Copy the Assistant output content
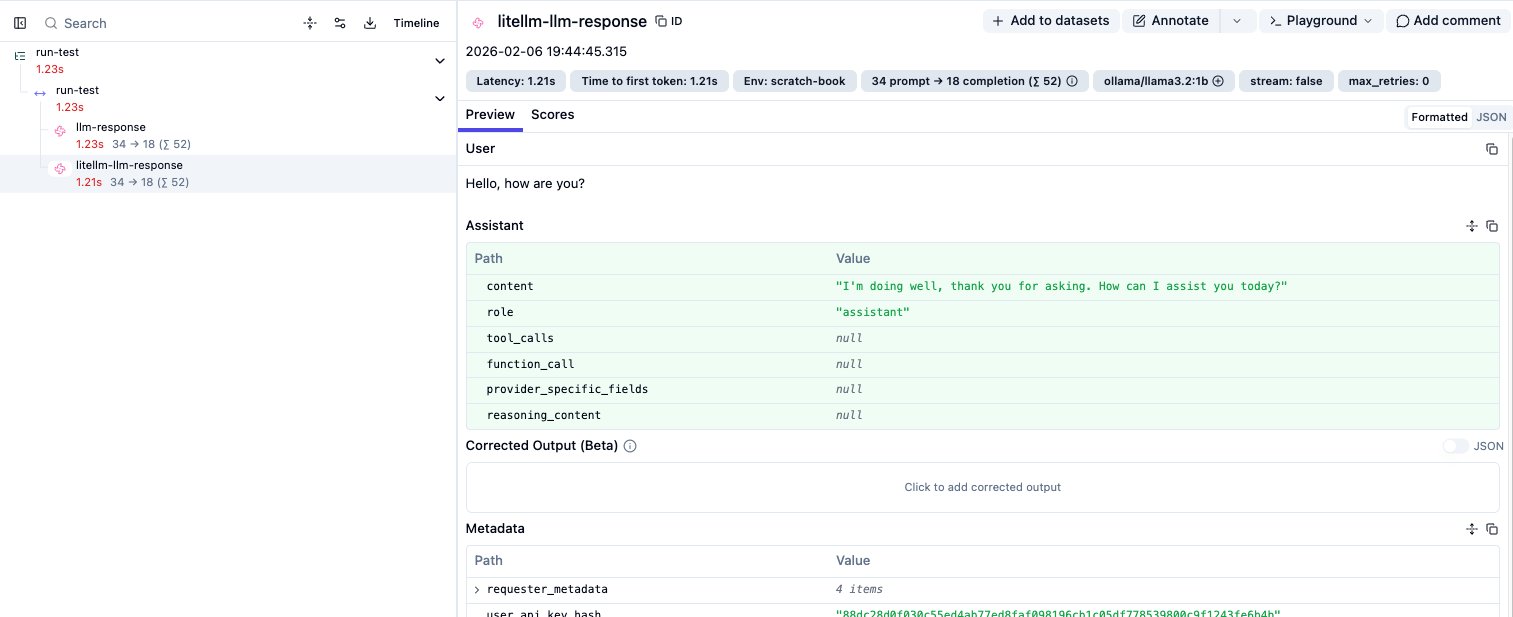 point(1491,226)
